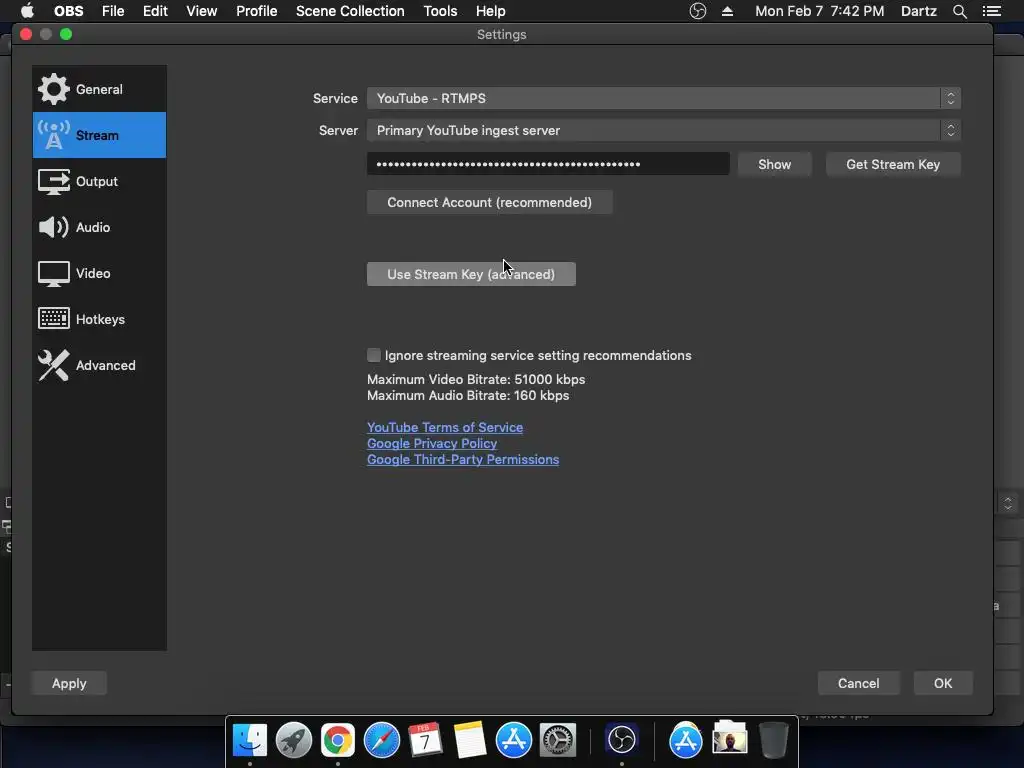Expand the Service dropdown YouTube - RTMPS
The width and height of the screenshot is (1024, 768).
tap(664, 98)
